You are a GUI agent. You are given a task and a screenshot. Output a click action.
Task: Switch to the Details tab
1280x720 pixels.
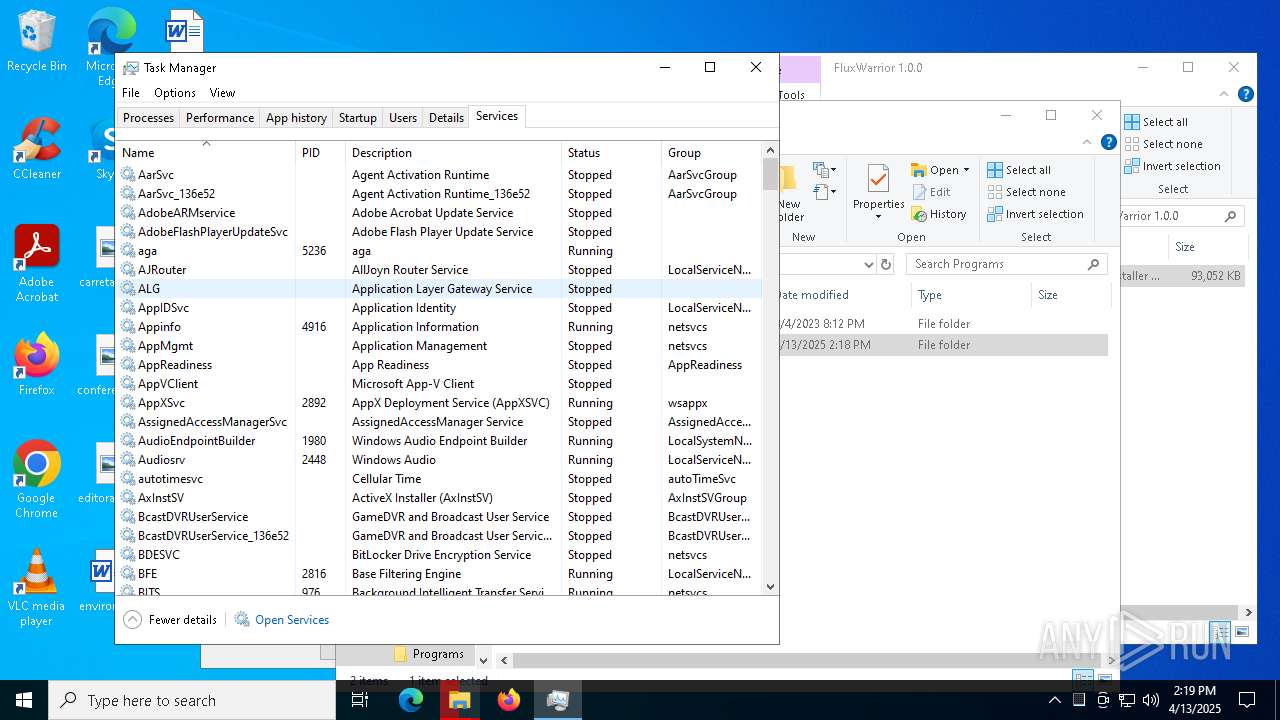coord(446,118)
